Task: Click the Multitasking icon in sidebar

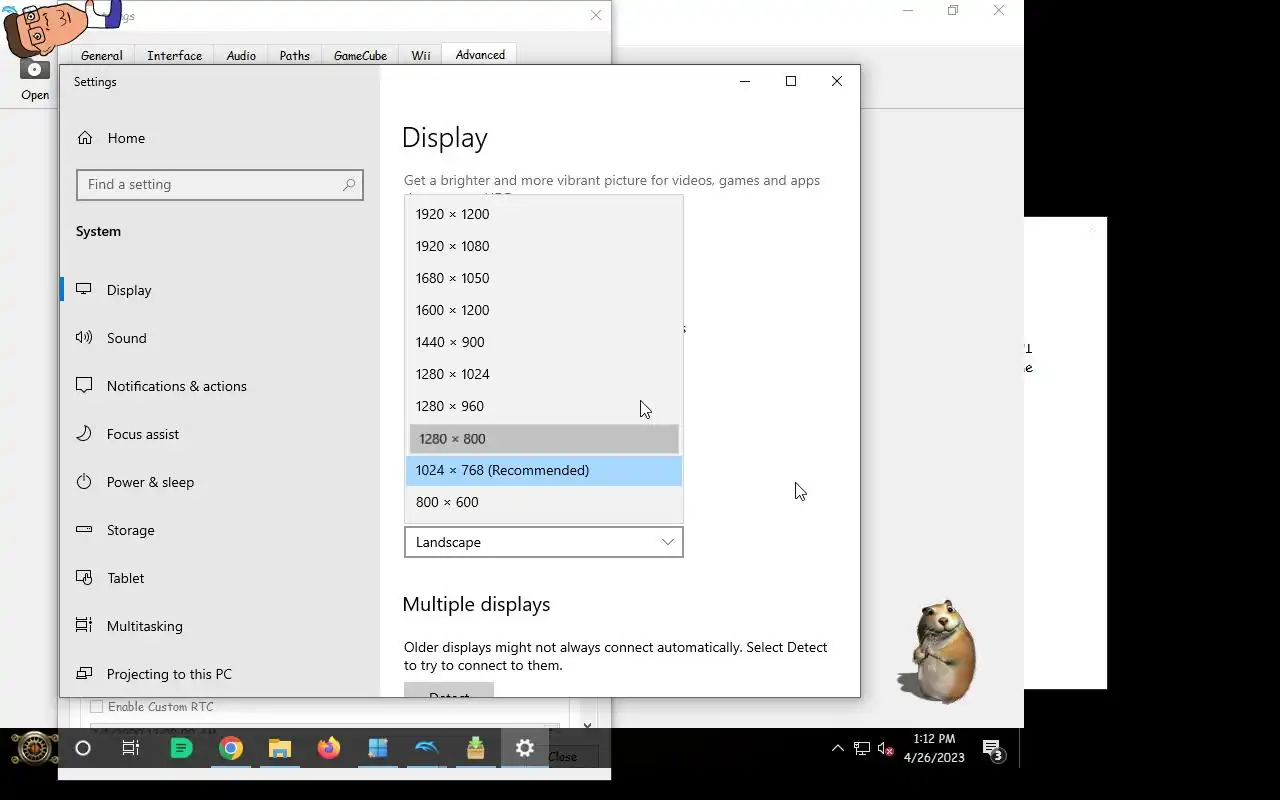Action: point(84,626)
